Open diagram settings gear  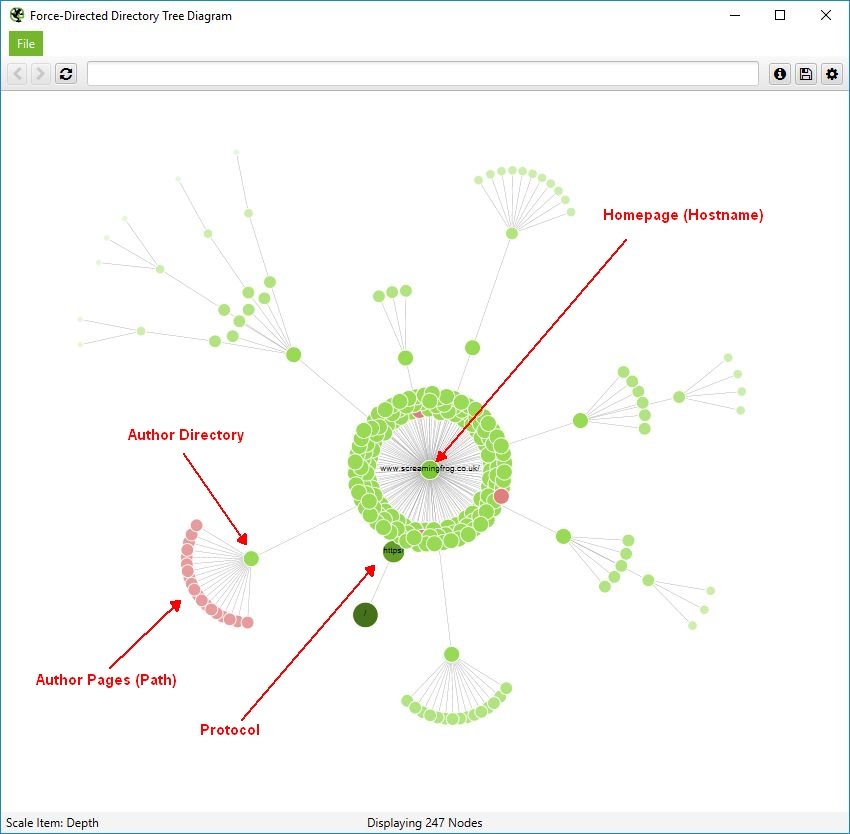832,73
